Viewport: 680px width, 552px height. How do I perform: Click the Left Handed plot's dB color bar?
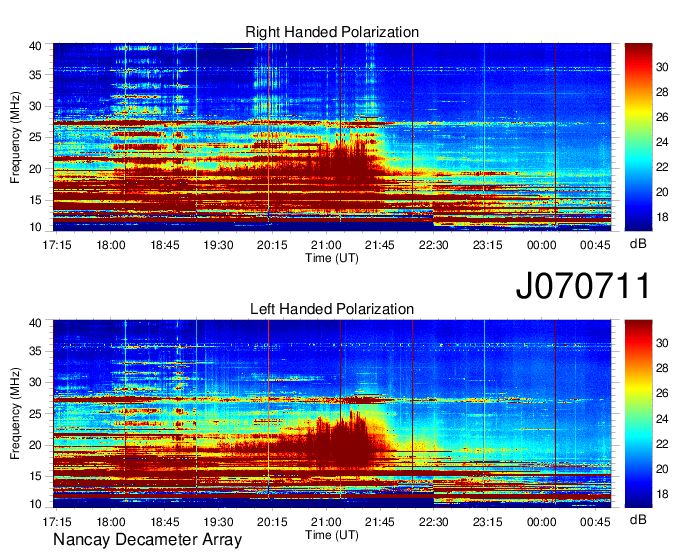tap(638, 414)
